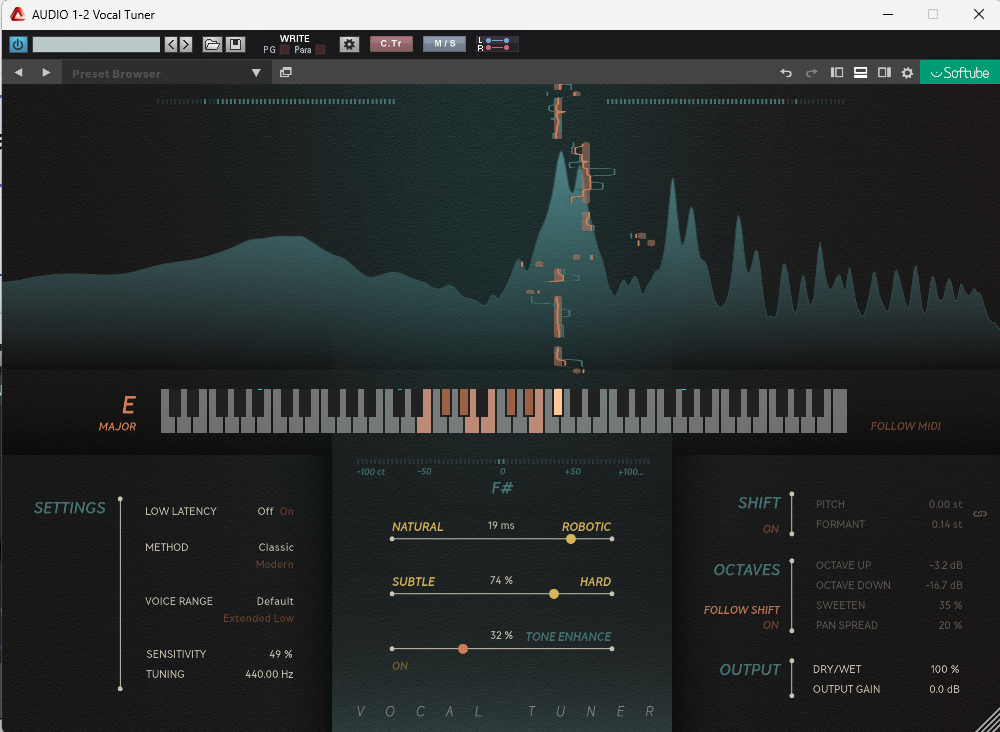Click the PAN SPREAD value 20 %
This screenshot has height=732, width=1000.
pyautogui.click(x=950, y=626)
